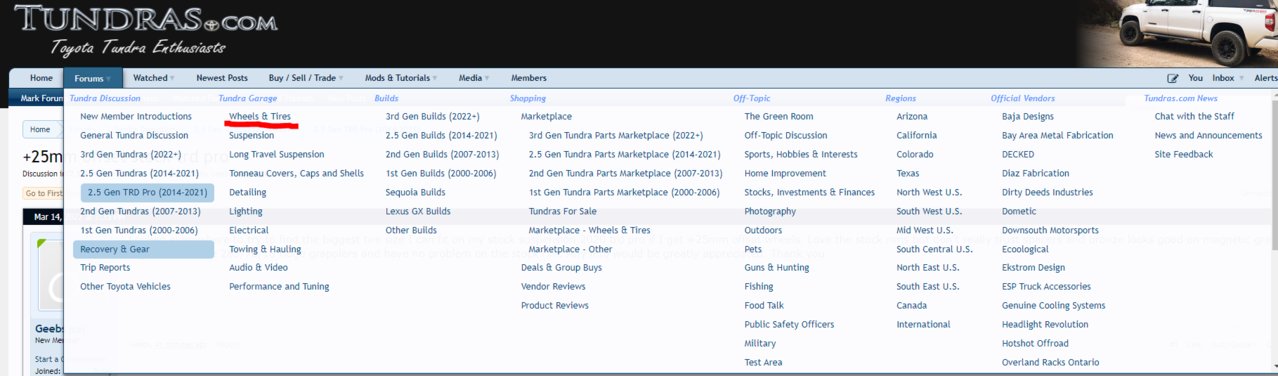Image resolution: width=1278 pixels, height=376 pixels.
Task: Expand the Inbox dropdown arrow
Action: point(1241,78)
